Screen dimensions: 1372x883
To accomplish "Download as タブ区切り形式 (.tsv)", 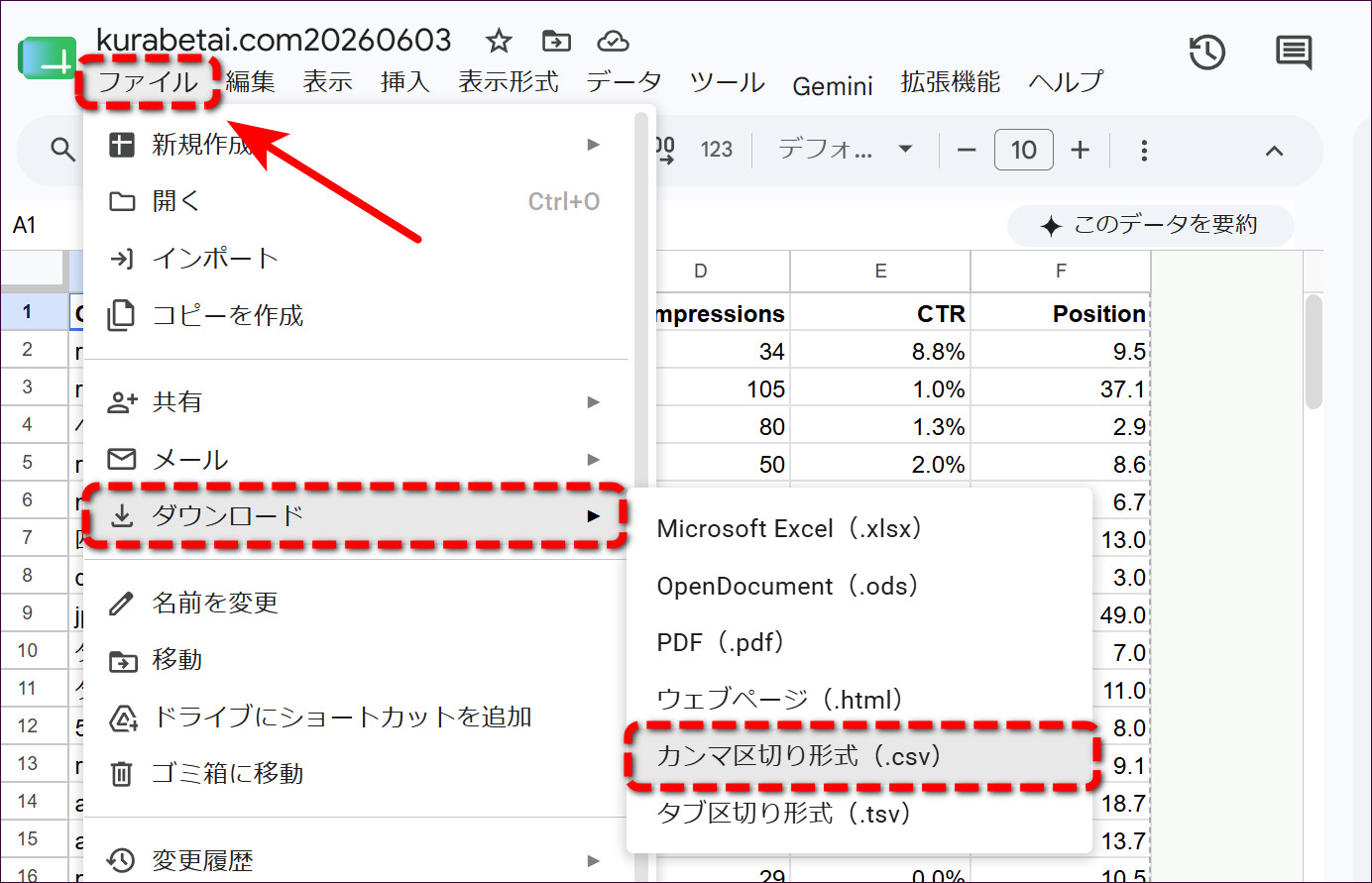I will tap(859, 814).
